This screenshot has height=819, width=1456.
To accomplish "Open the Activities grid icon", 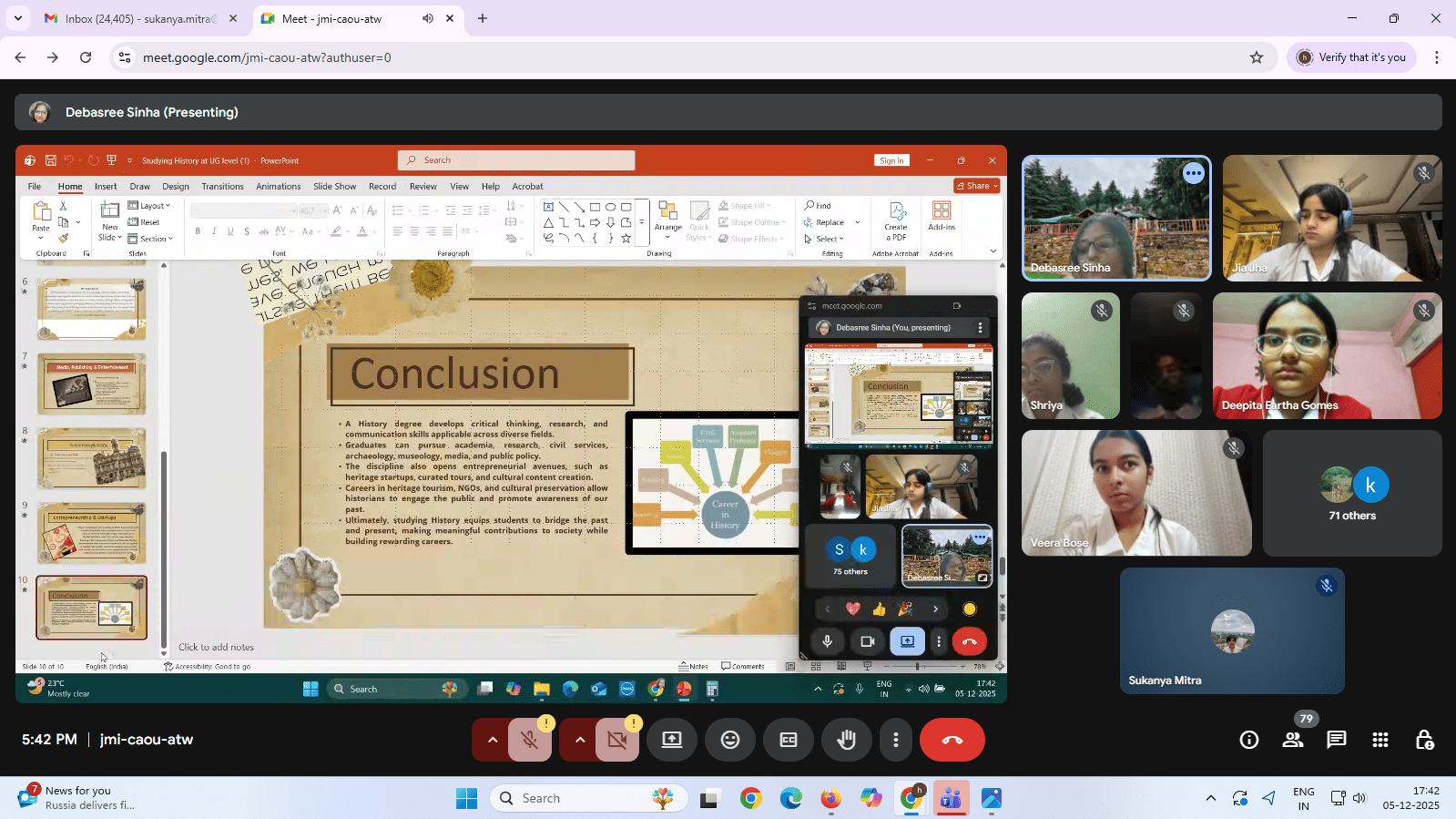I will [1380, 740].
